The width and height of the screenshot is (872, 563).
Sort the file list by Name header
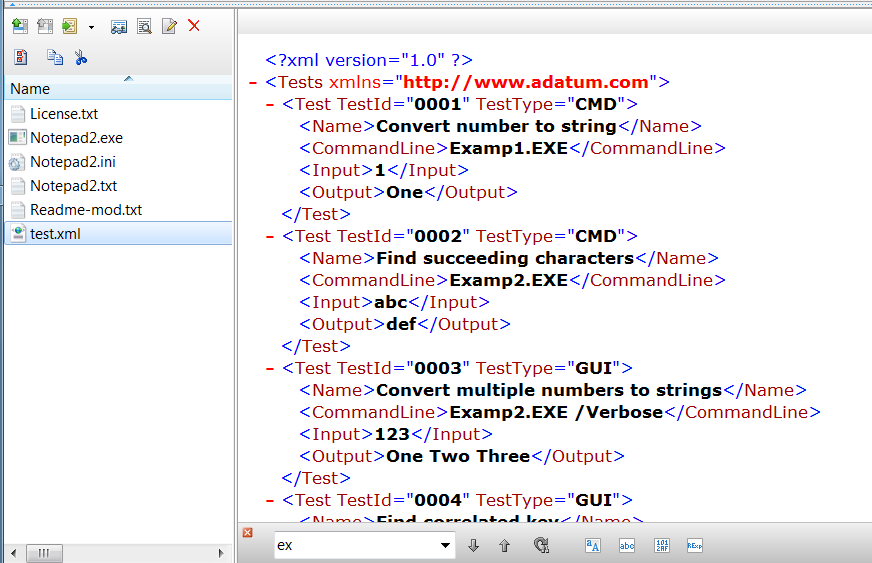[118, 88]
